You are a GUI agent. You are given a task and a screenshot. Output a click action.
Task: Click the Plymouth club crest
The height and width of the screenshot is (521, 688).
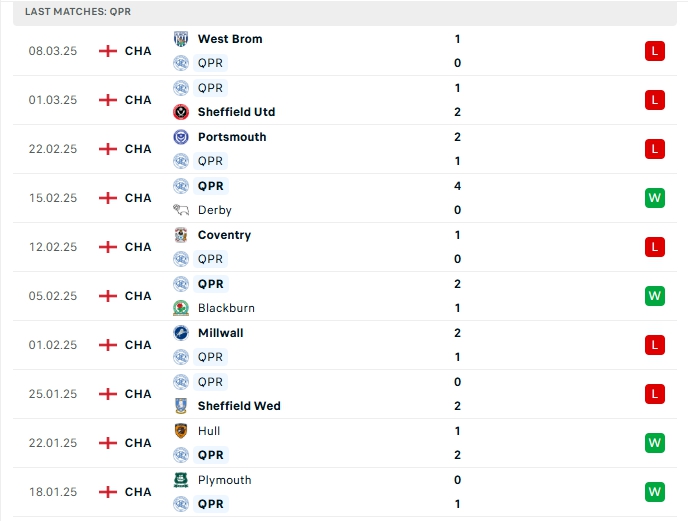tap(181, 480)
